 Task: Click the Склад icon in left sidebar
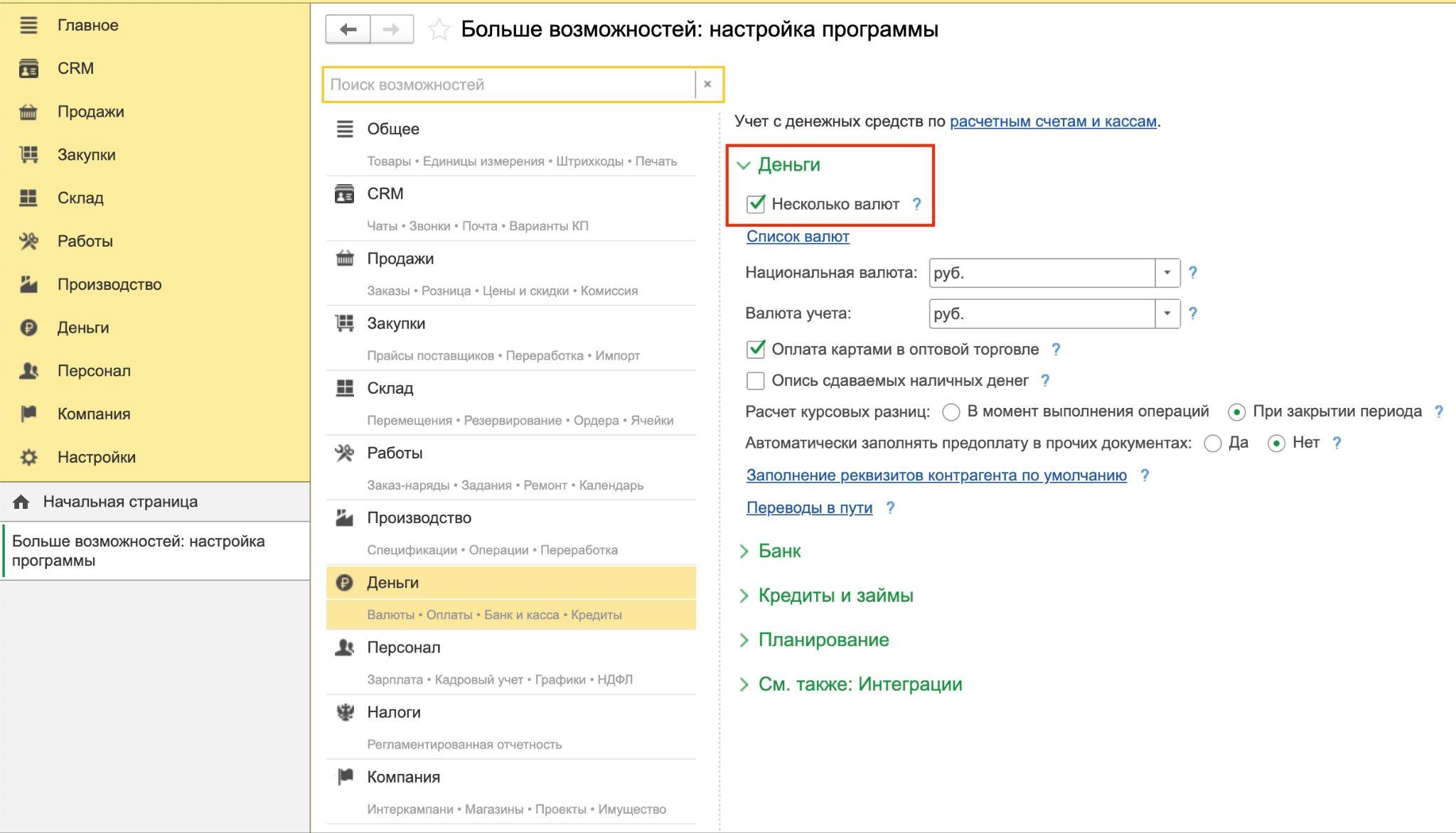28,198
